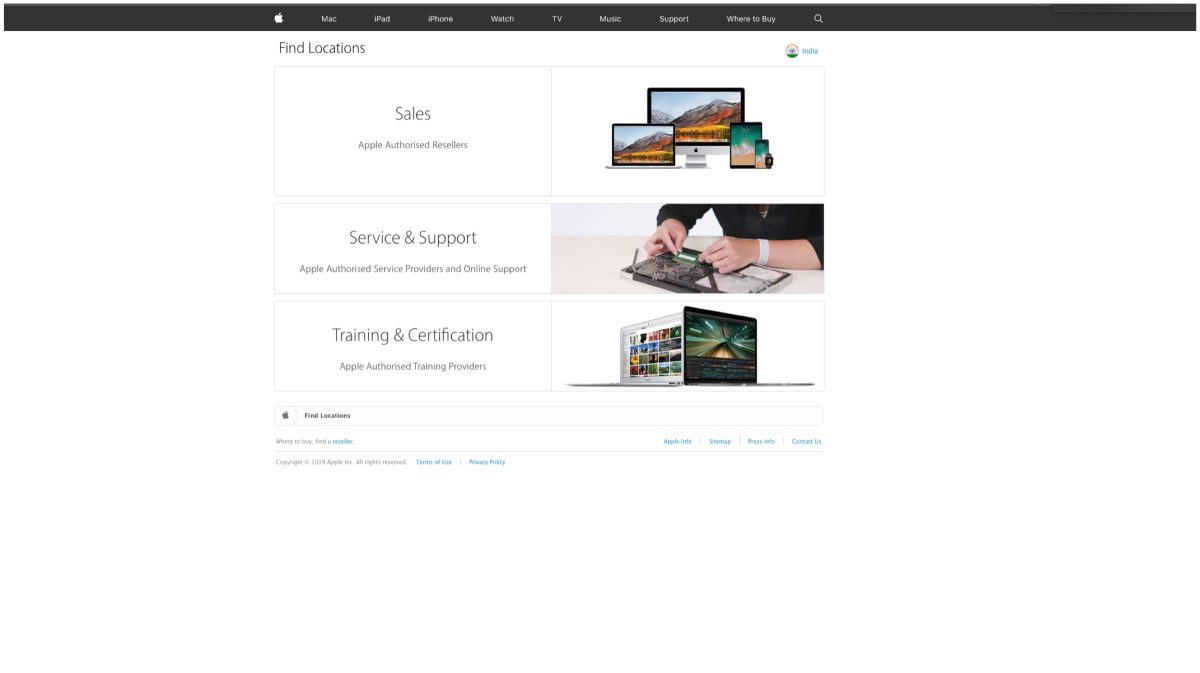Viewport: 1200px width, 673px height.
Task: Open Service & Support heading
Action: (413, 238)
